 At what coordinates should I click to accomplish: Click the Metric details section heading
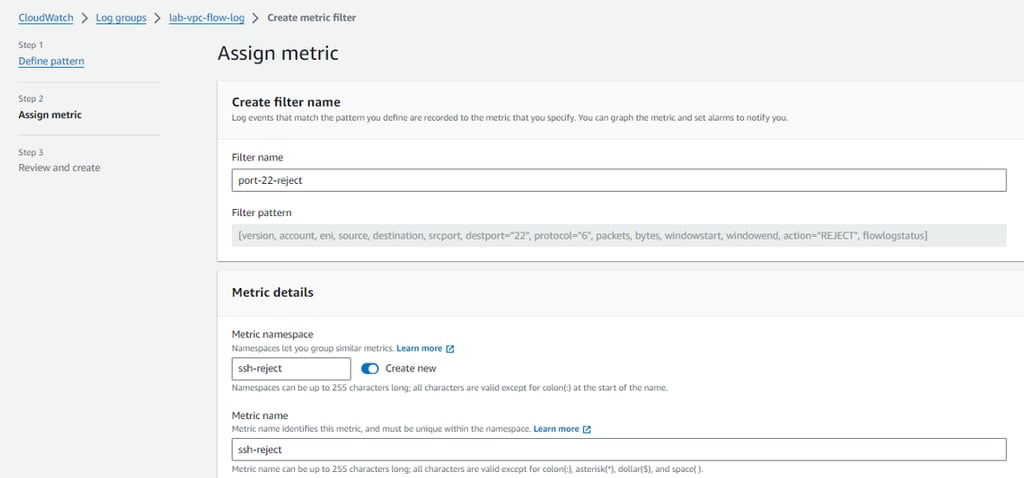pos(272,292)
